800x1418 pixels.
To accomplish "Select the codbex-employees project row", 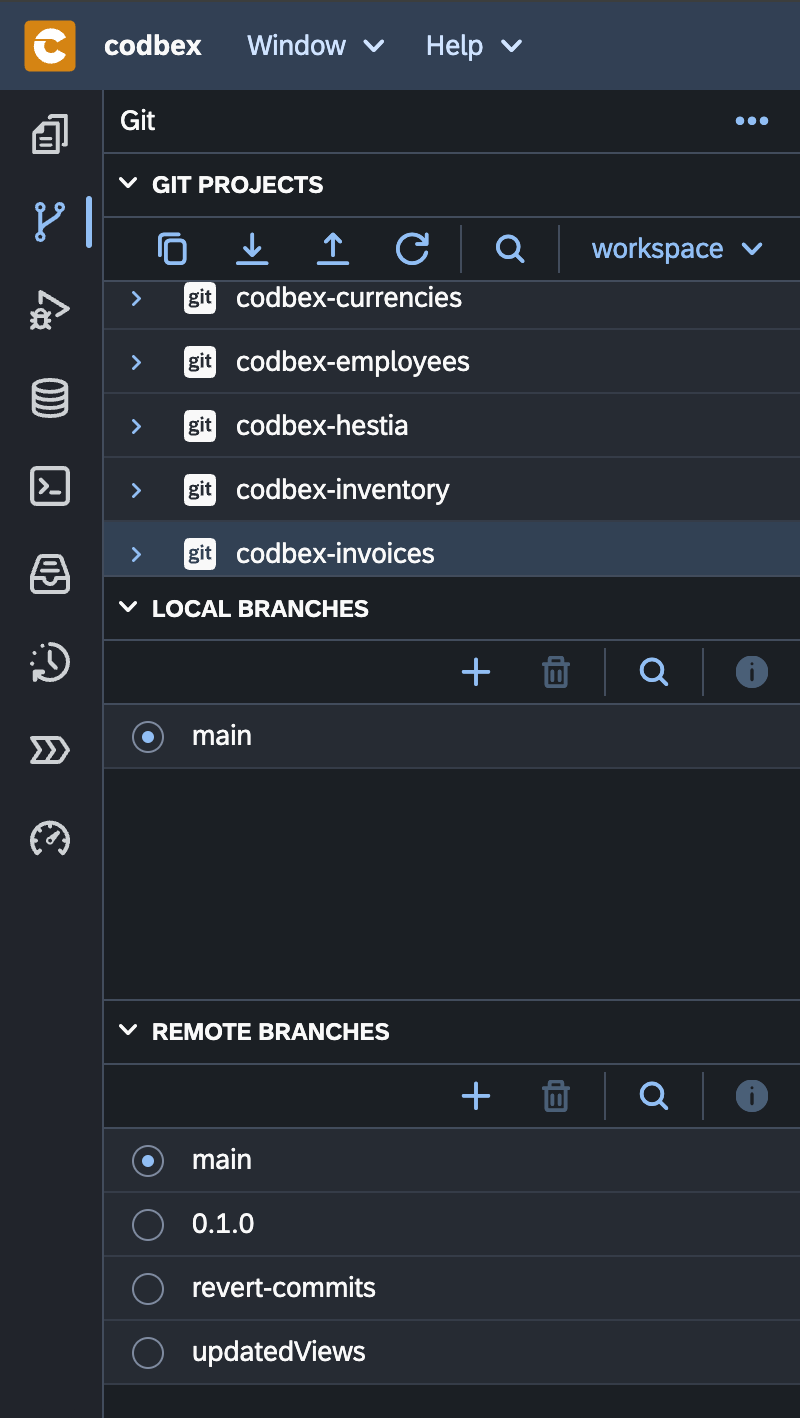I will [452, 362].
